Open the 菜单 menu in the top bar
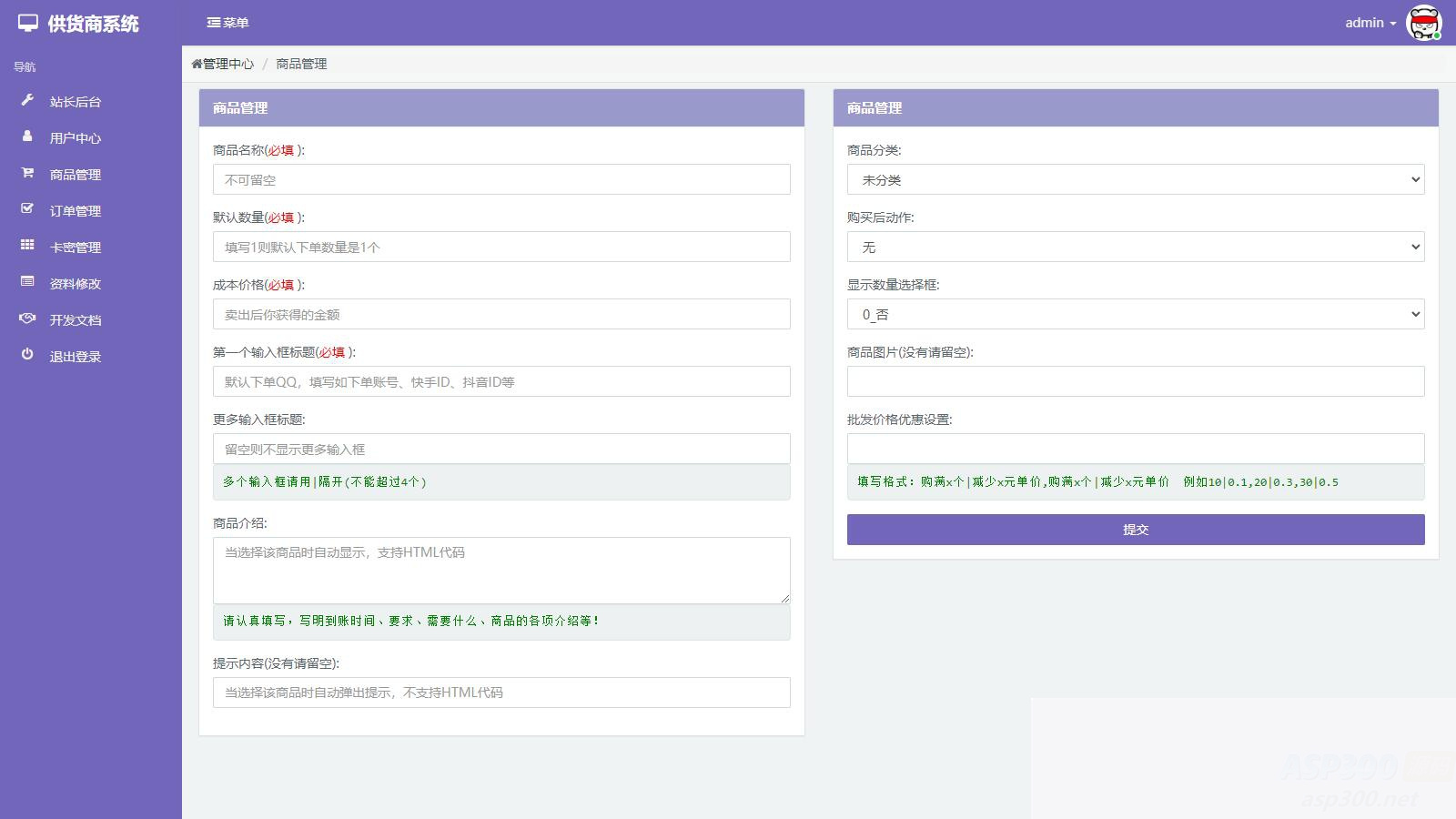 point(227,22)
